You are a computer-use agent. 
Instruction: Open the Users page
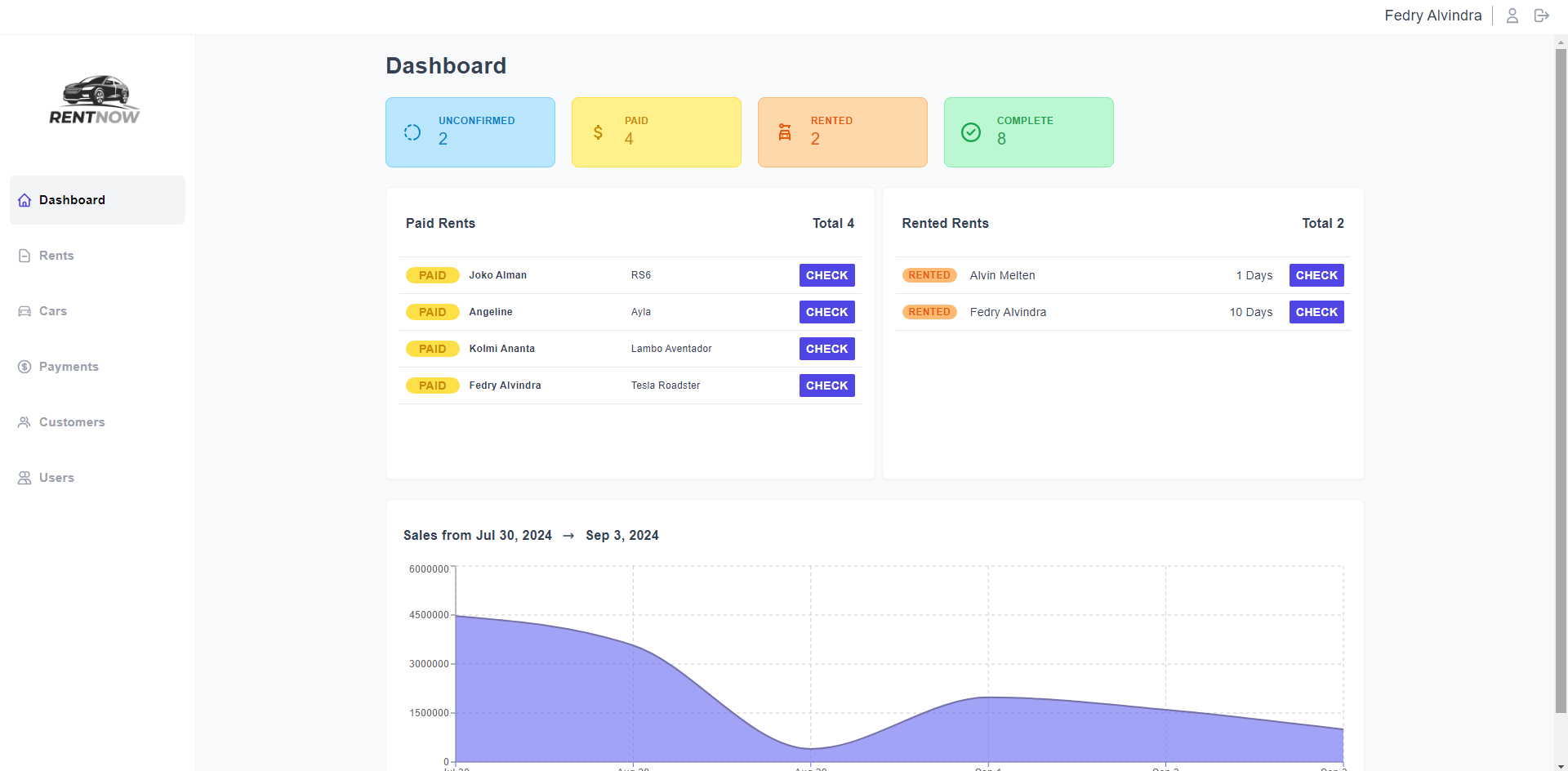(x=97, y=478)
